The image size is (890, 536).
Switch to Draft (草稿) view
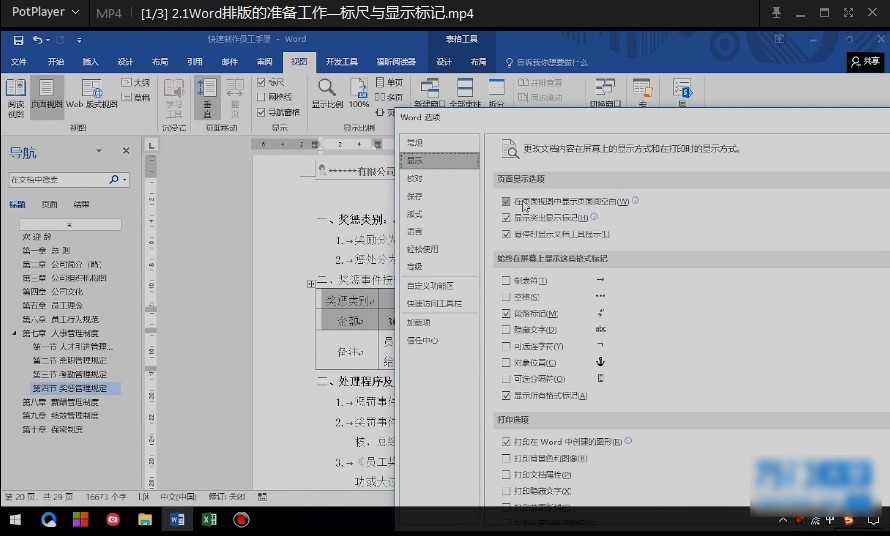[x=136, y=98]
